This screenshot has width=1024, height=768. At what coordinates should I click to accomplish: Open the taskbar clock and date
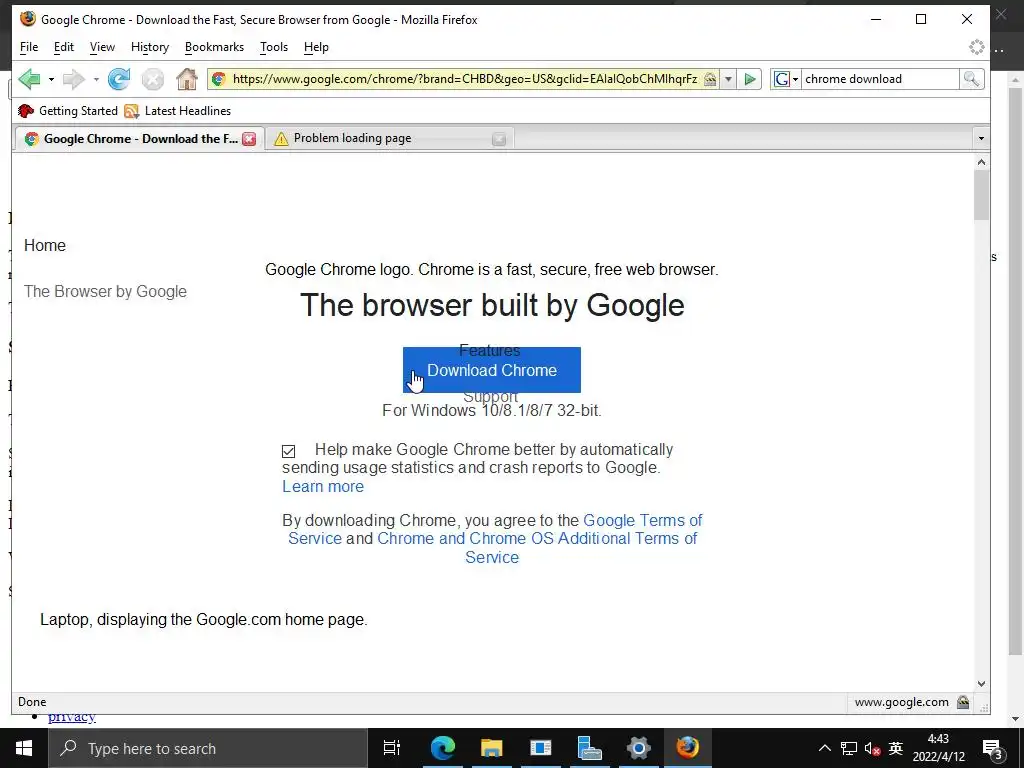[x=938, y=748]
